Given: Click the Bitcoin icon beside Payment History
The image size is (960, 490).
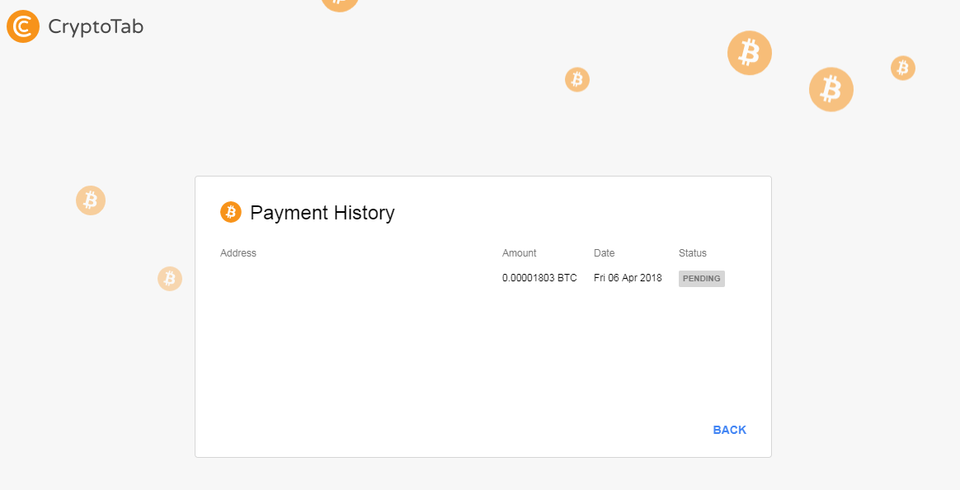Looking at the screenshot, I should tap(231, 212).
